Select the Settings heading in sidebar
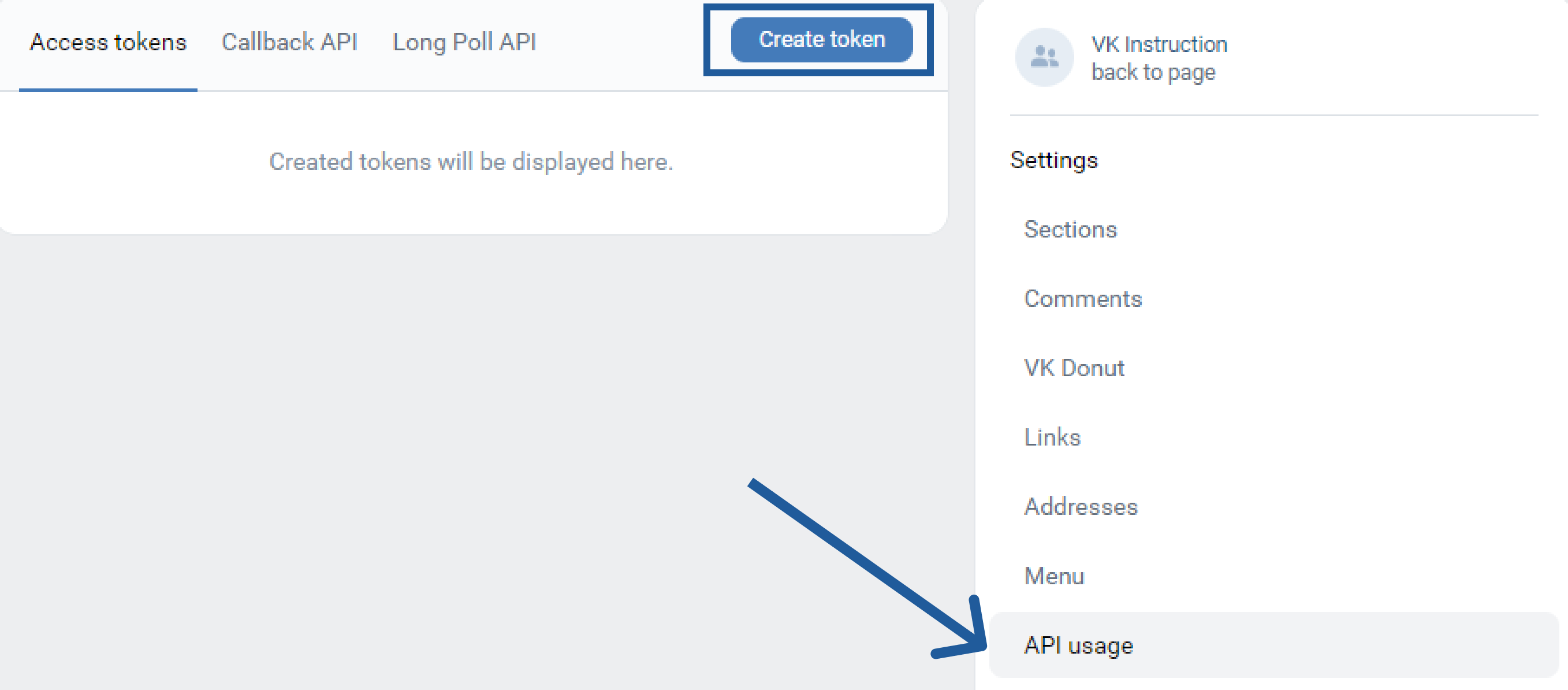 pyautogui.click(x=1053, y=160)
